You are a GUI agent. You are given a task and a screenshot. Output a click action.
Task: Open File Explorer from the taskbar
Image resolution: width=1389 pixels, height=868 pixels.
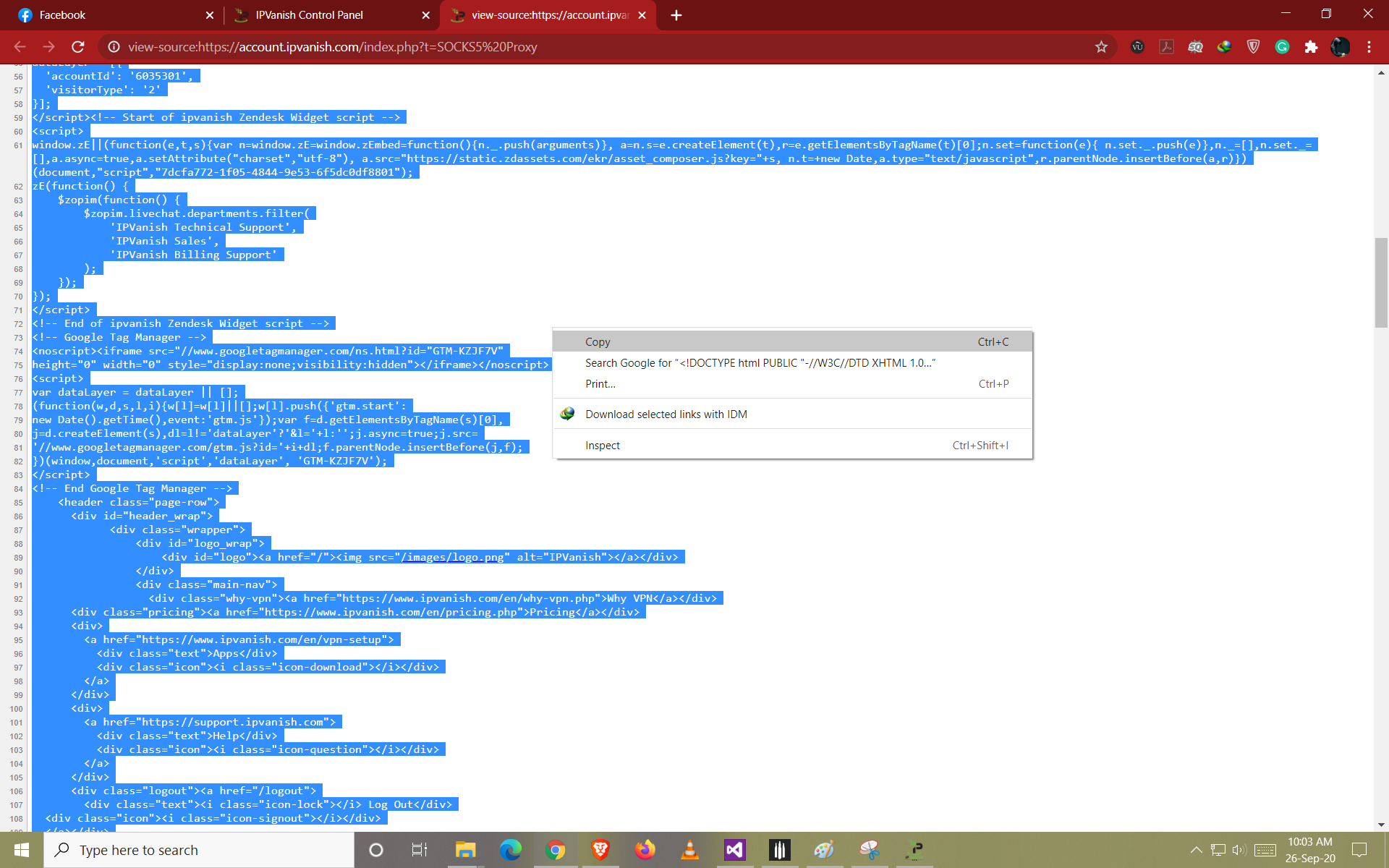click(x=465, y=850)
